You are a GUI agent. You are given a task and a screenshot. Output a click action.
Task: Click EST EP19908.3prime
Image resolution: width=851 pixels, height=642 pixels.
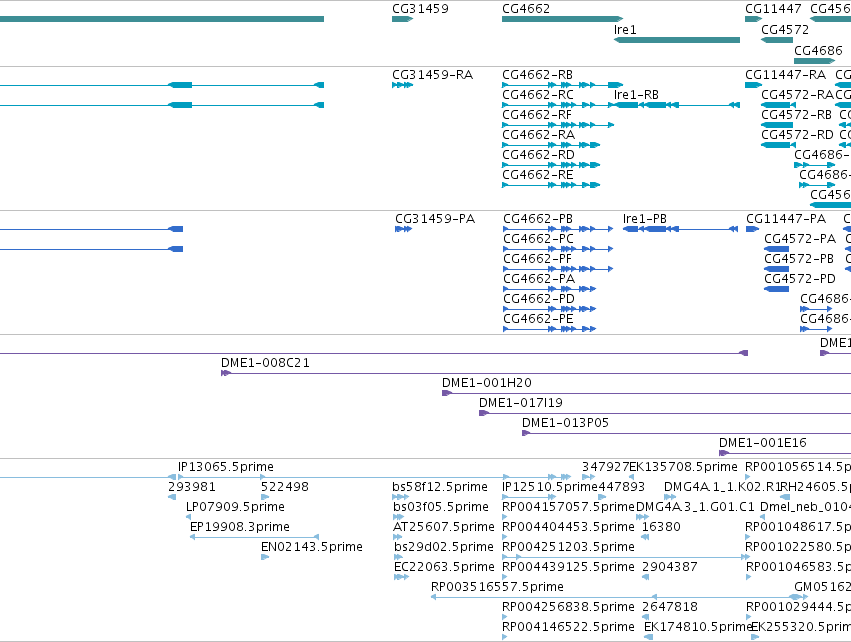239,527
